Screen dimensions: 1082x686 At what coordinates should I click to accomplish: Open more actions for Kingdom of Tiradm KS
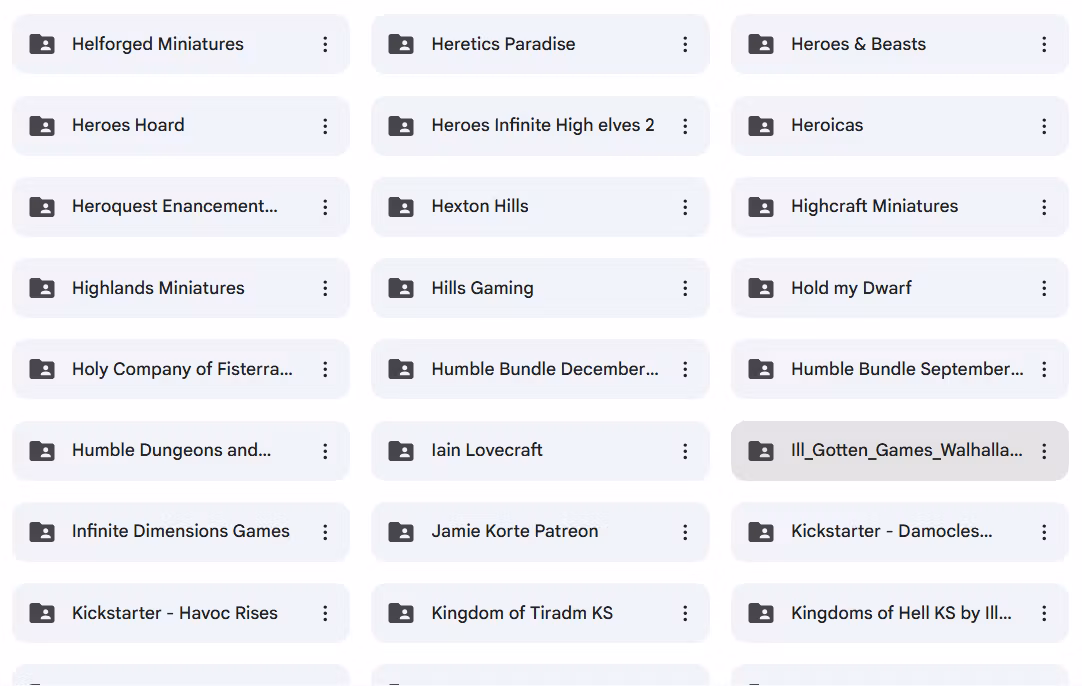(685, 613)
